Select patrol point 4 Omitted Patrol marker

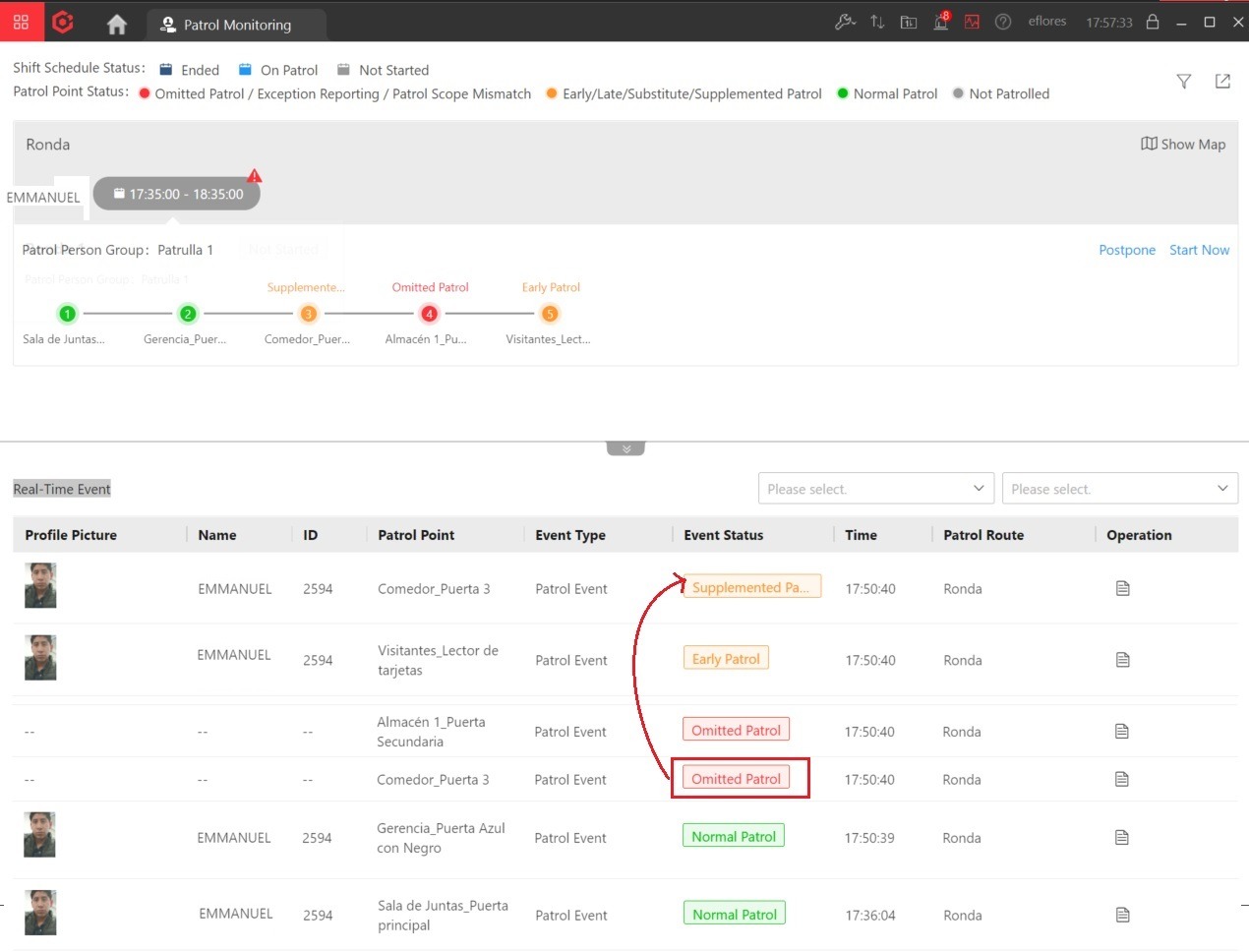[429, 314]
